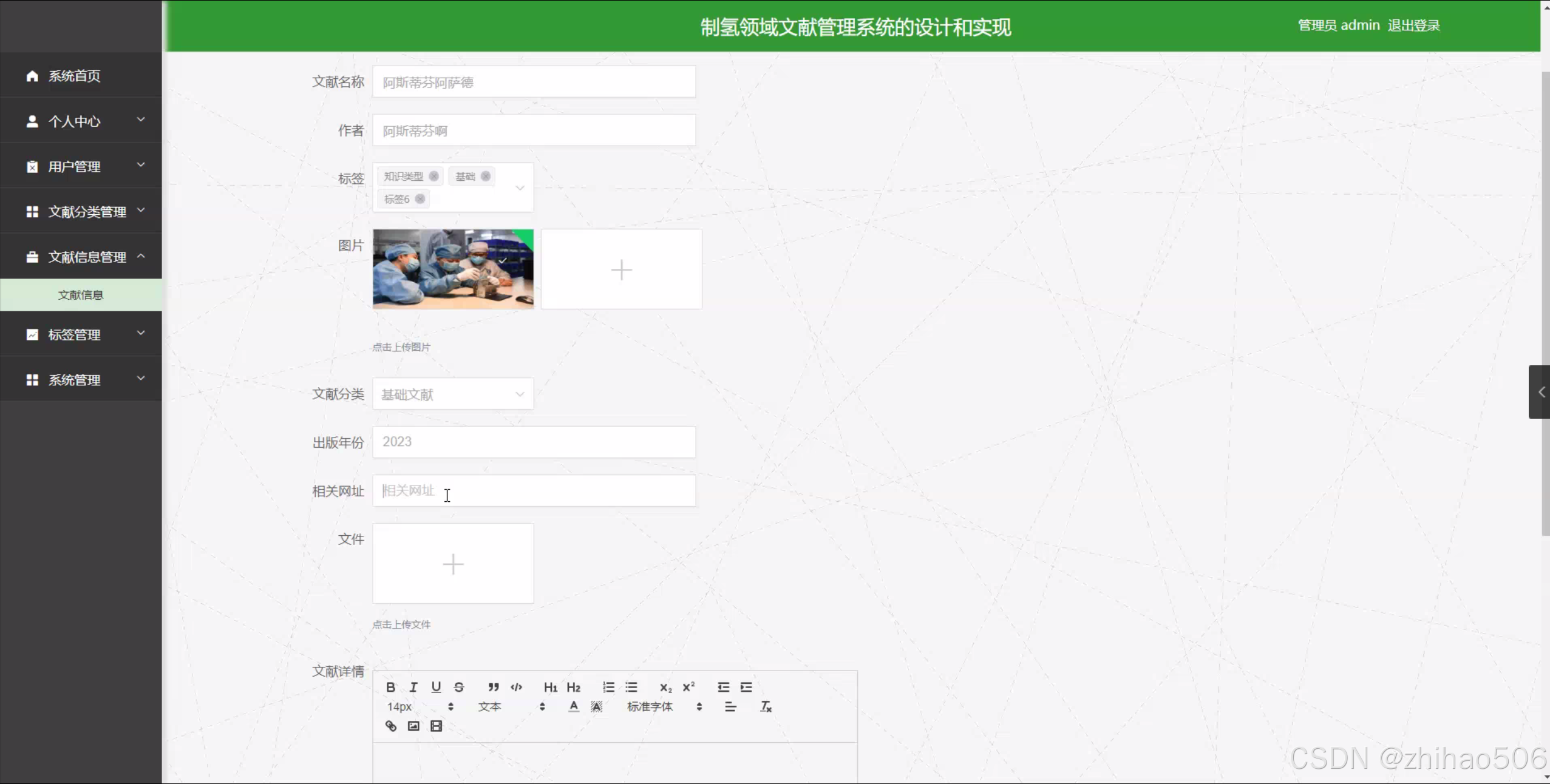Remove the 基础 tag
This screenshot has height=784, width=1550.
[486, 176]
